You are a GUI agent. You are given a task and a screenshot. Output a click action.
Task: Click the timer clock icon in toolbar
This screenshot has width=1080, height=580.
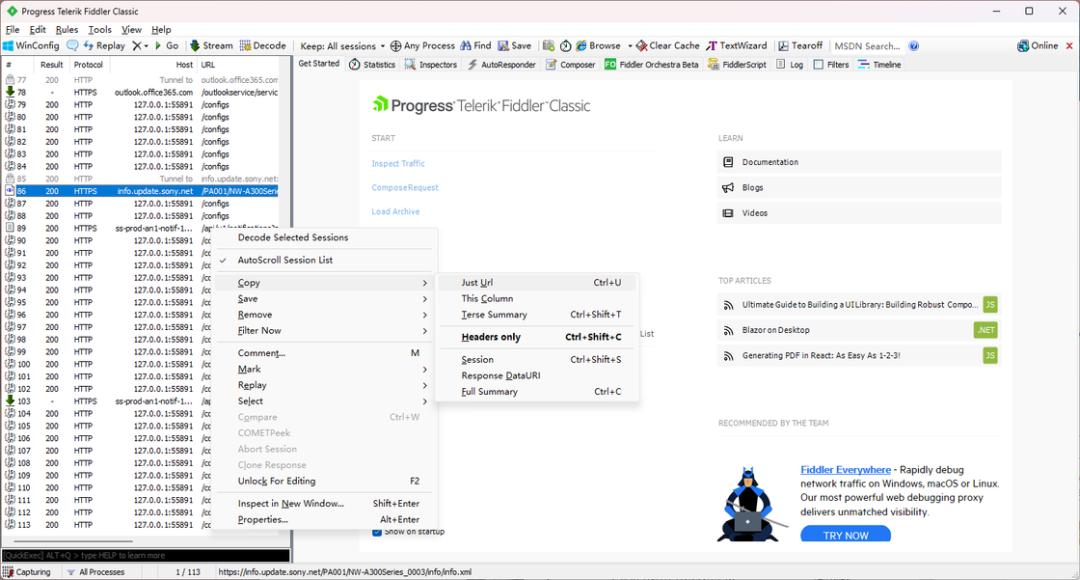(565, 45)
